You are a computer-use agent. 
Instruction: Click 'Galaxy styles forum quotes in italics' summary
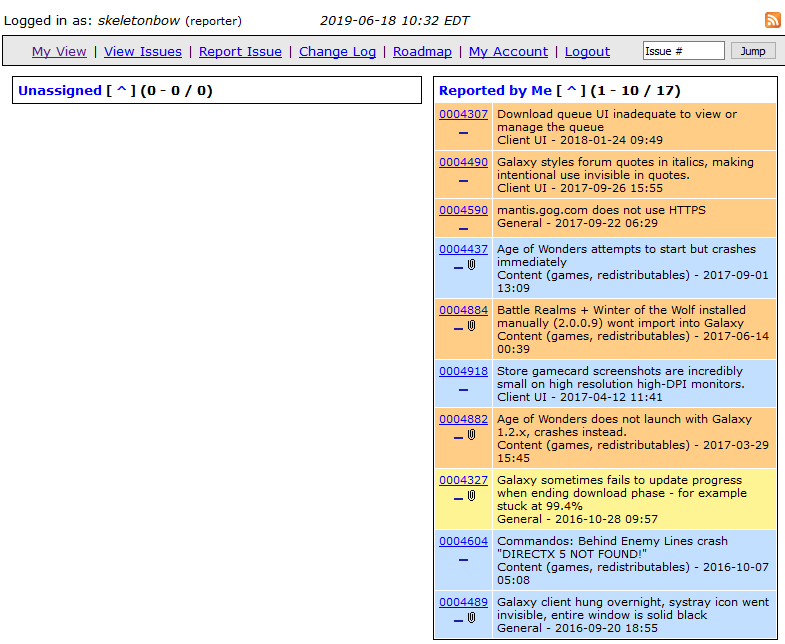(x=625, y=169)
